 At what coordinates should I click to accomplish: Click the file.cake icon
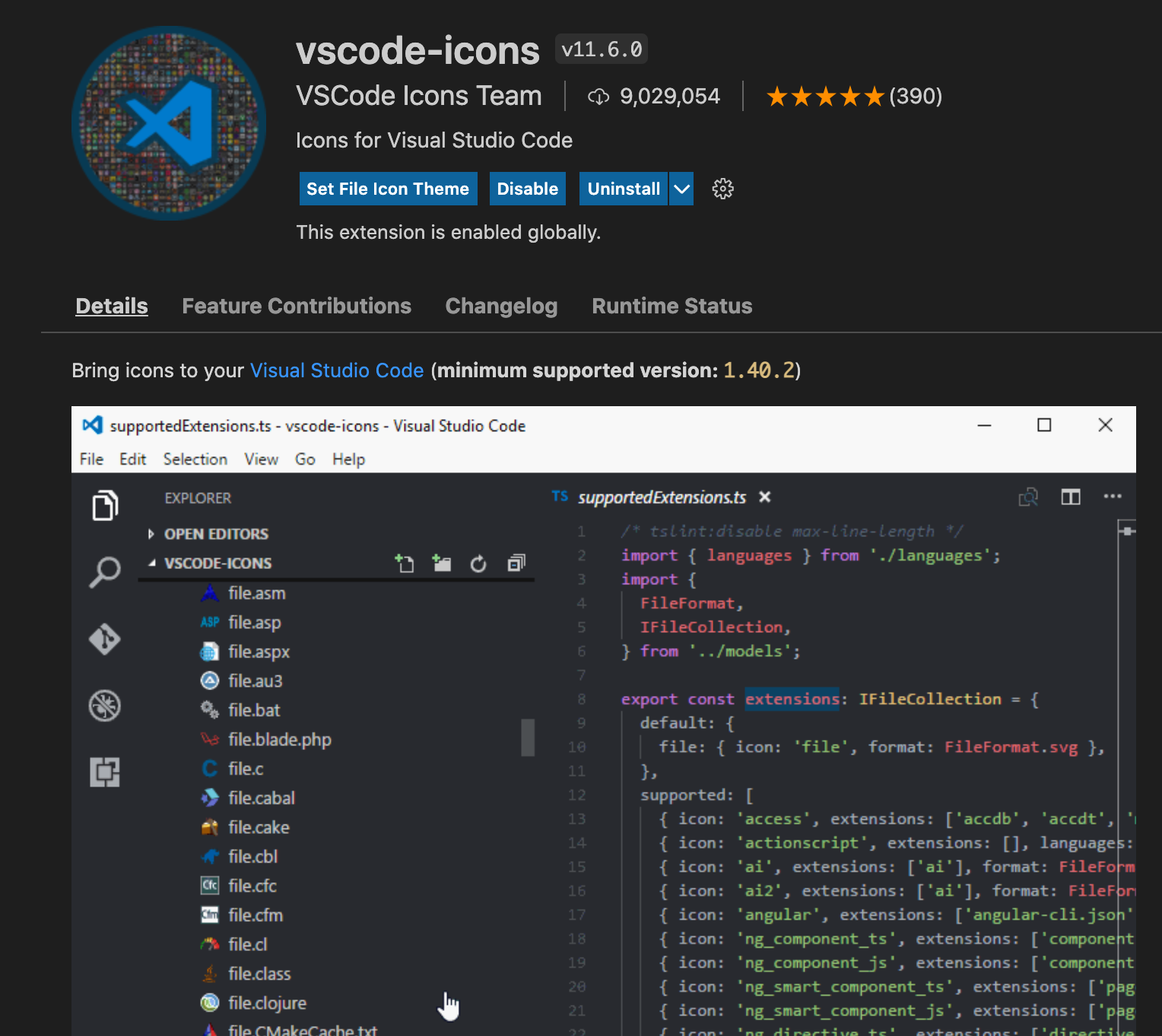[210, 827]
